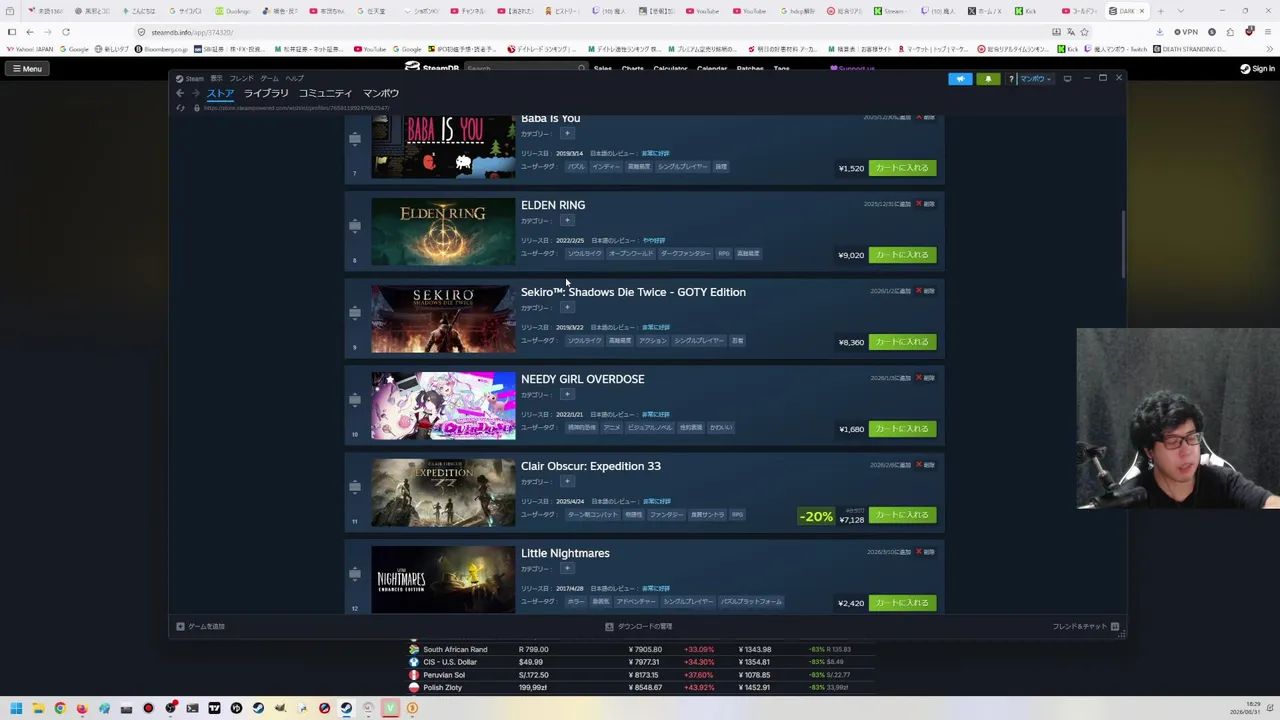Open the Sekiro cover thumbnail
Screen dimensions: 1280x720
pos(443,319)
